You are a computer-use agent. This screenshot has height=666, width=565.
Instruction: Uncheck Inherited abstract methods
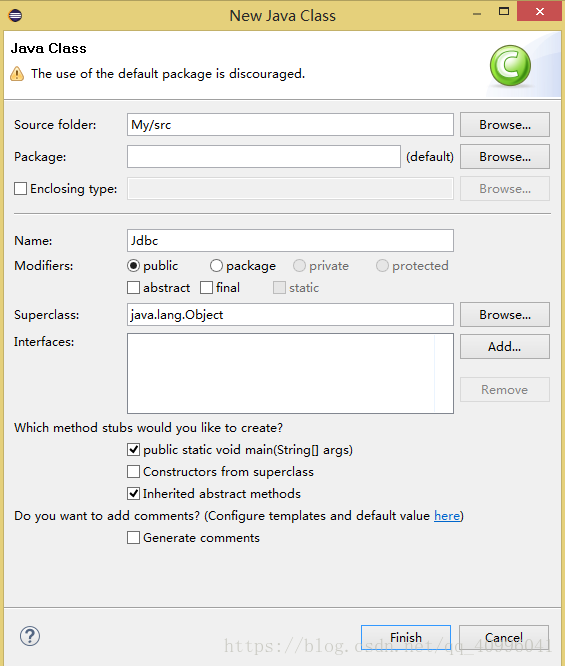[133, 494]
